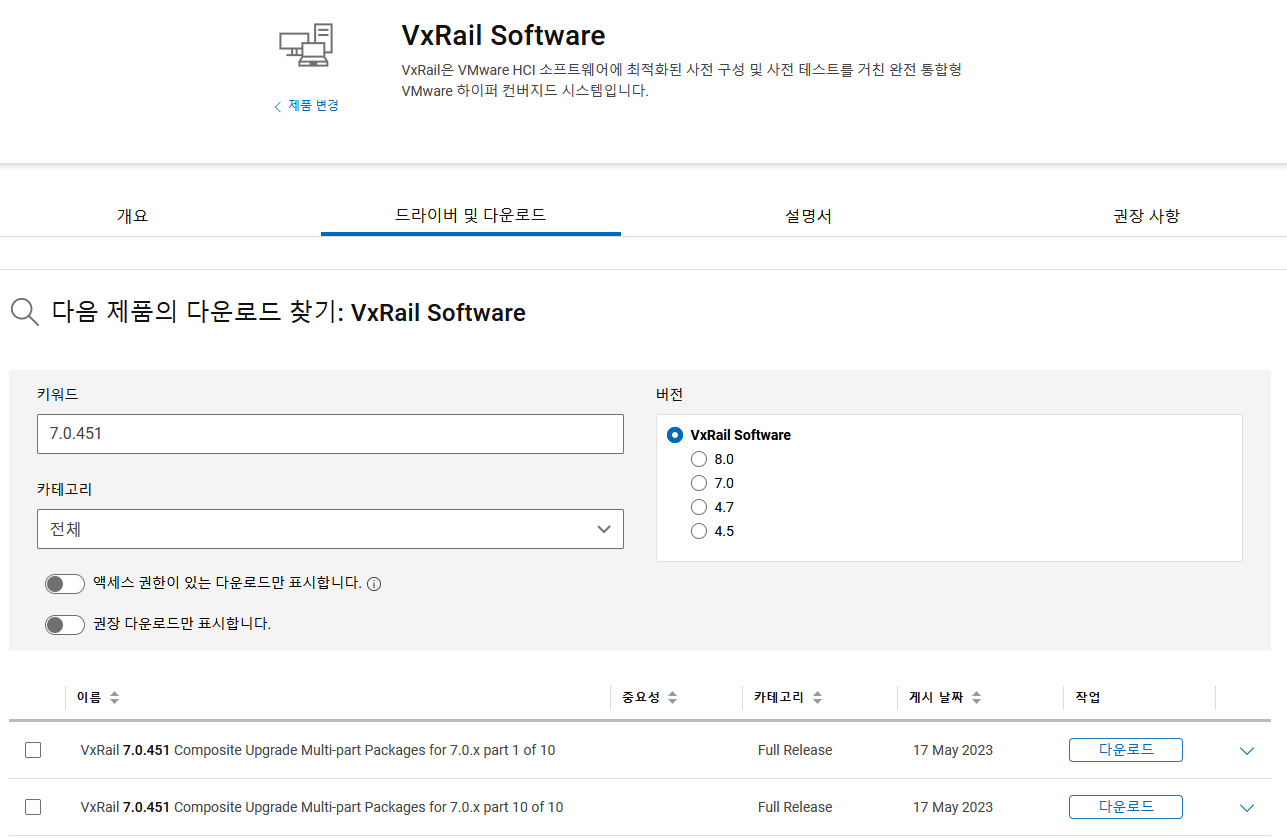The image size is (1287, 838).
Task: Sort by 중요성 column arrows
Action: 672,698
